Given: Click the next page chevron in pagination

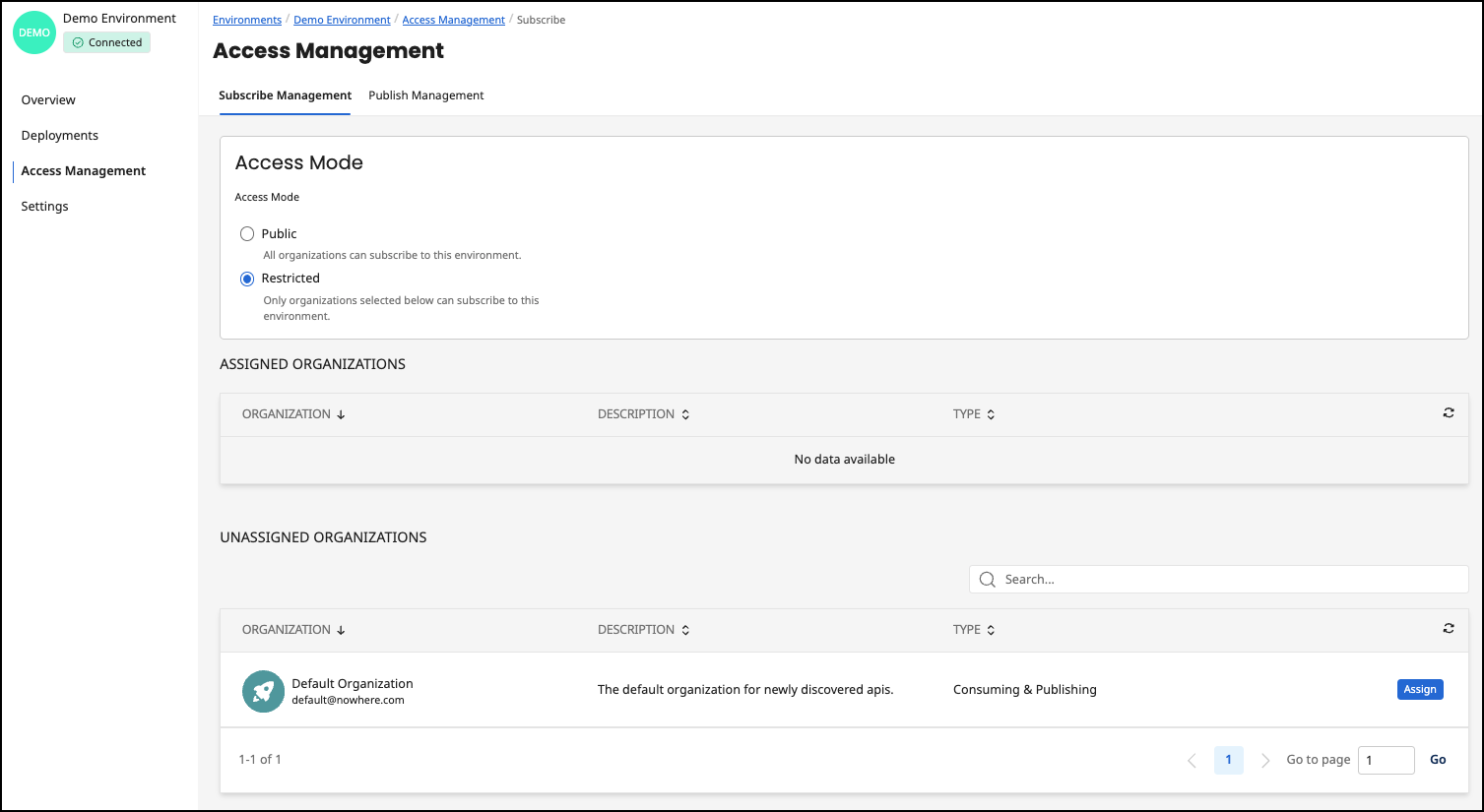Looking at the screenshot, I should pyautogui.click(x=1264, y=760).
